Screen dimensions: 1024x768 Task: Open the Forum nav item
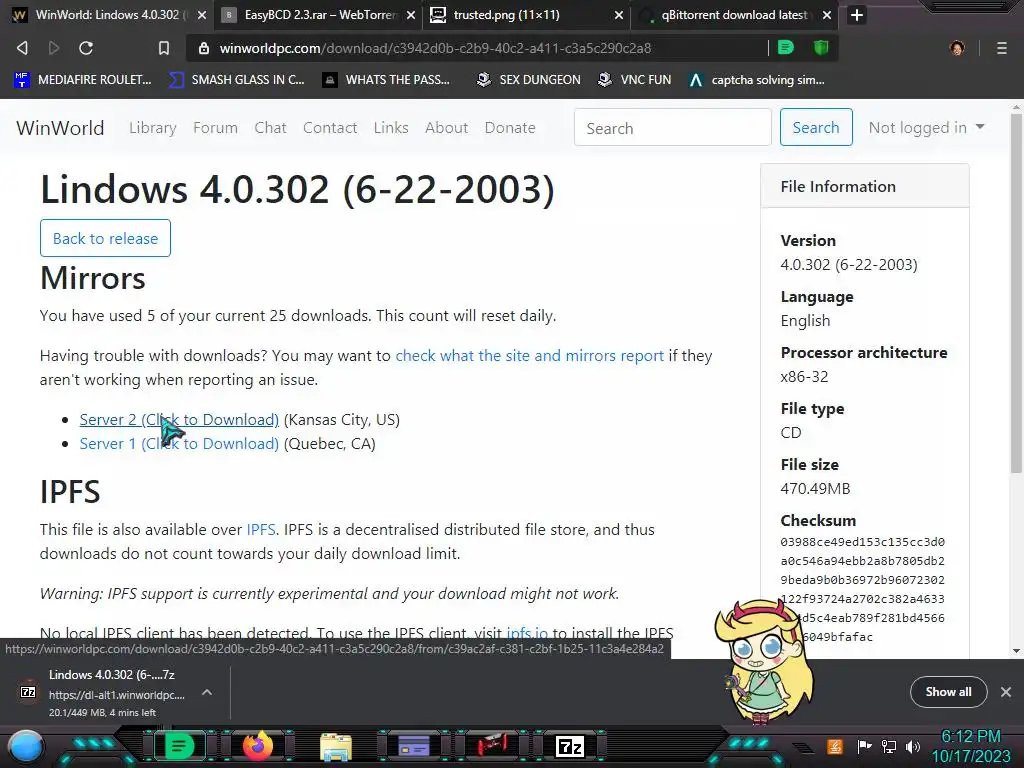[x=216, y=128]
